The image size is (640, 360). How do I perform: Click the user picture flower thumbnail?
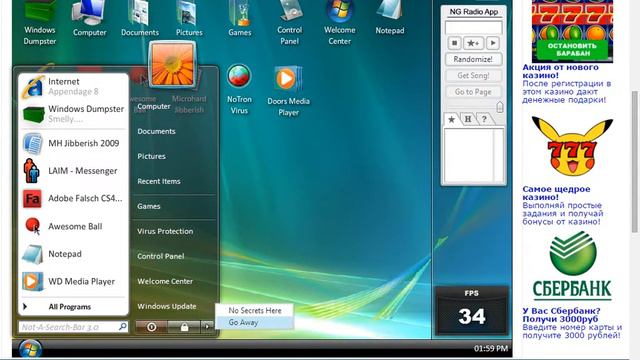click(173, 64)
